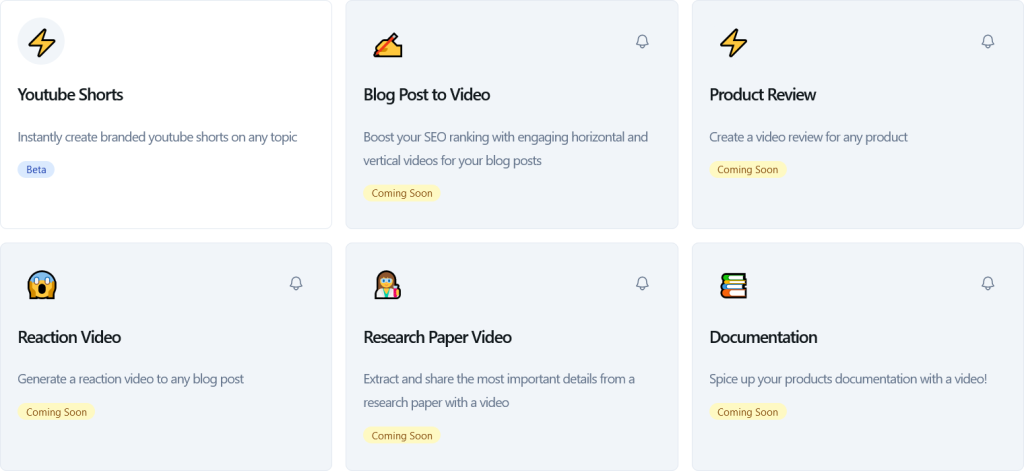The image size is (1024, 471).
Task: Click the Product Review heading
Action: (762, 95)
